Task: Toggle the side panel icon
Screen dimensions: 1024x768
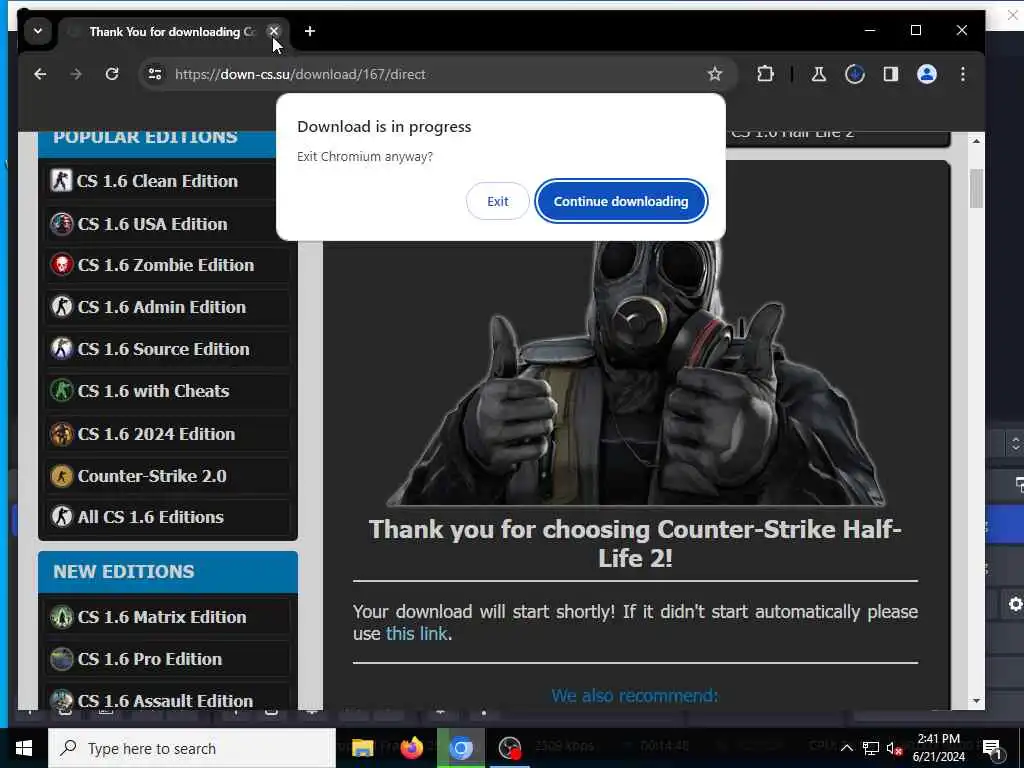Action: pyautogui.click(x=891, y=74)
